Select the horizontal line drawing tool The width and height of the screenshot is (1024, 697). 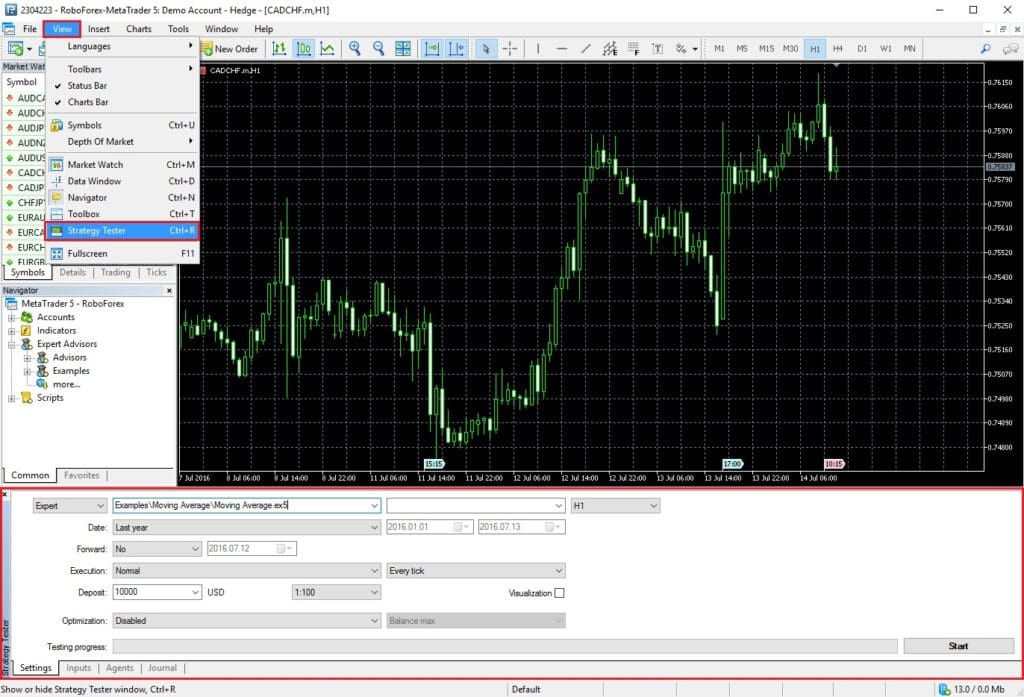[x=562, y=49]
